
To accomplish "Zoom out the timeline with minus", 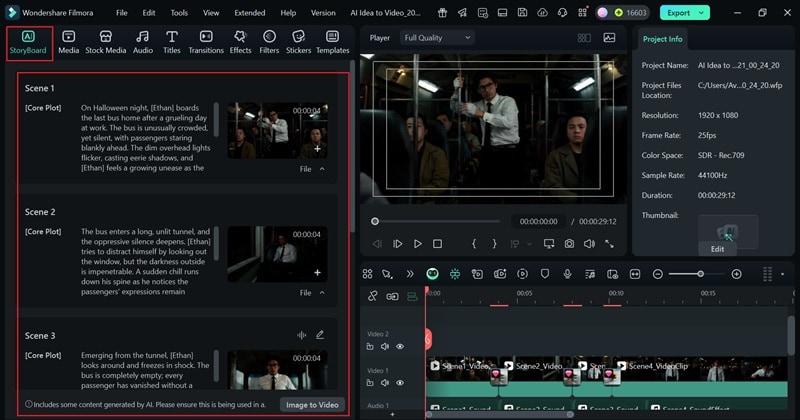I will pyautogui.click(x=658, y=274).
